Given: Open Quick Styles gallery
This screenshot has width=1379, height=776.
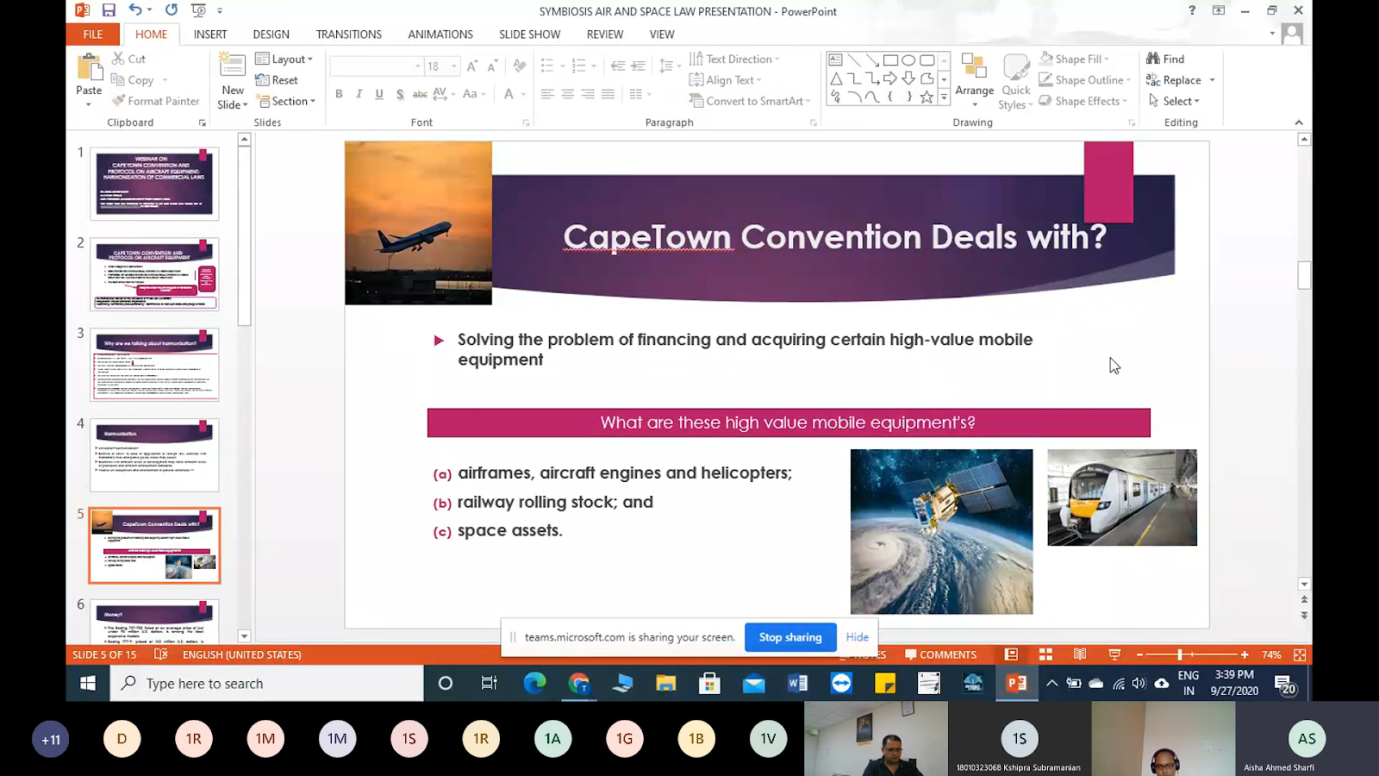Looking at the screenshot, I should (x=1015, y=81).
